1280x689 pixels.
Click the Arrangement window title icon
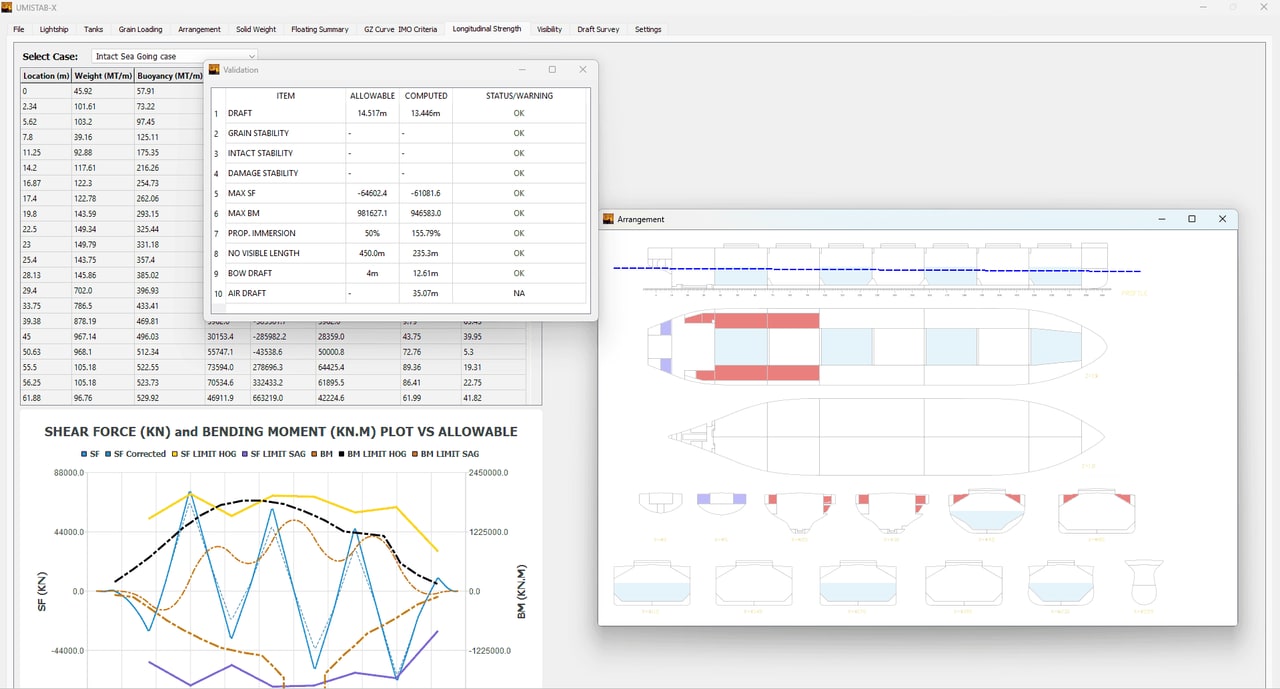(609, 219)
